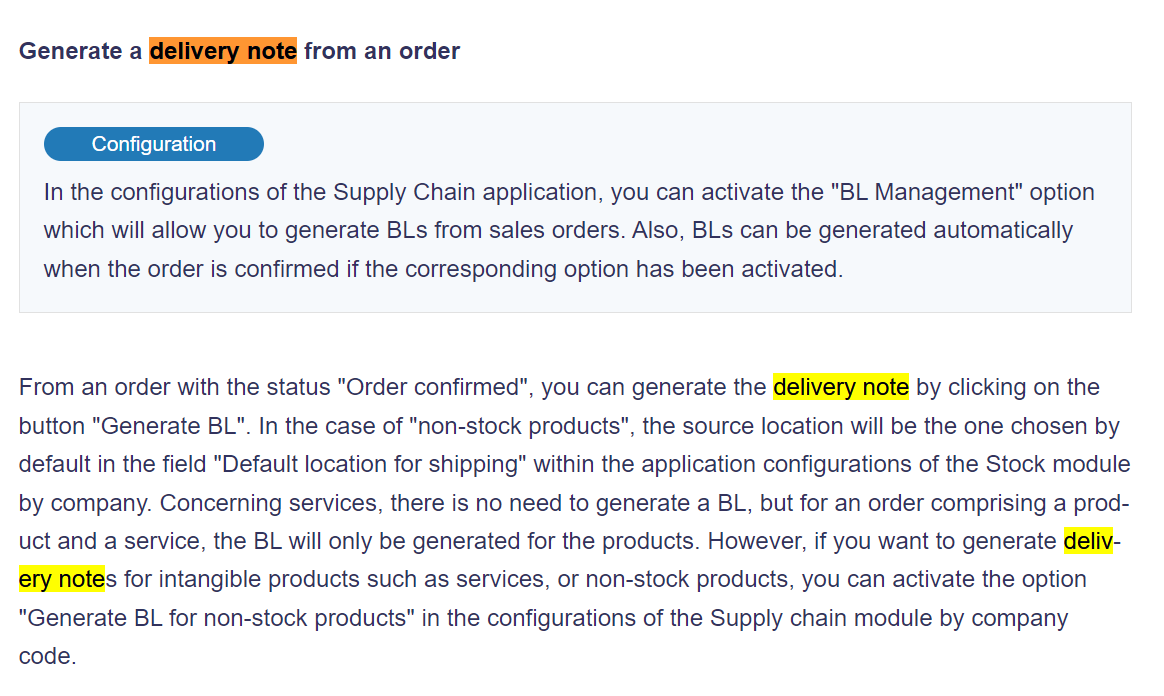Click the word "code." on the last line
The width and height of the screenshot is (1164, 696).
[x=48, y=656]
